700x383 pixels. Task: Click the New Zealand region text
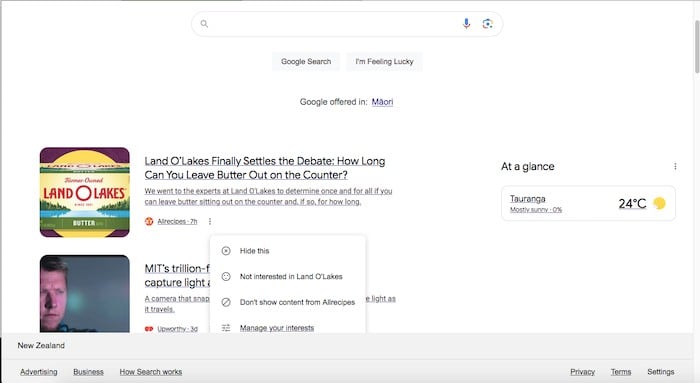tap(41, 346)
